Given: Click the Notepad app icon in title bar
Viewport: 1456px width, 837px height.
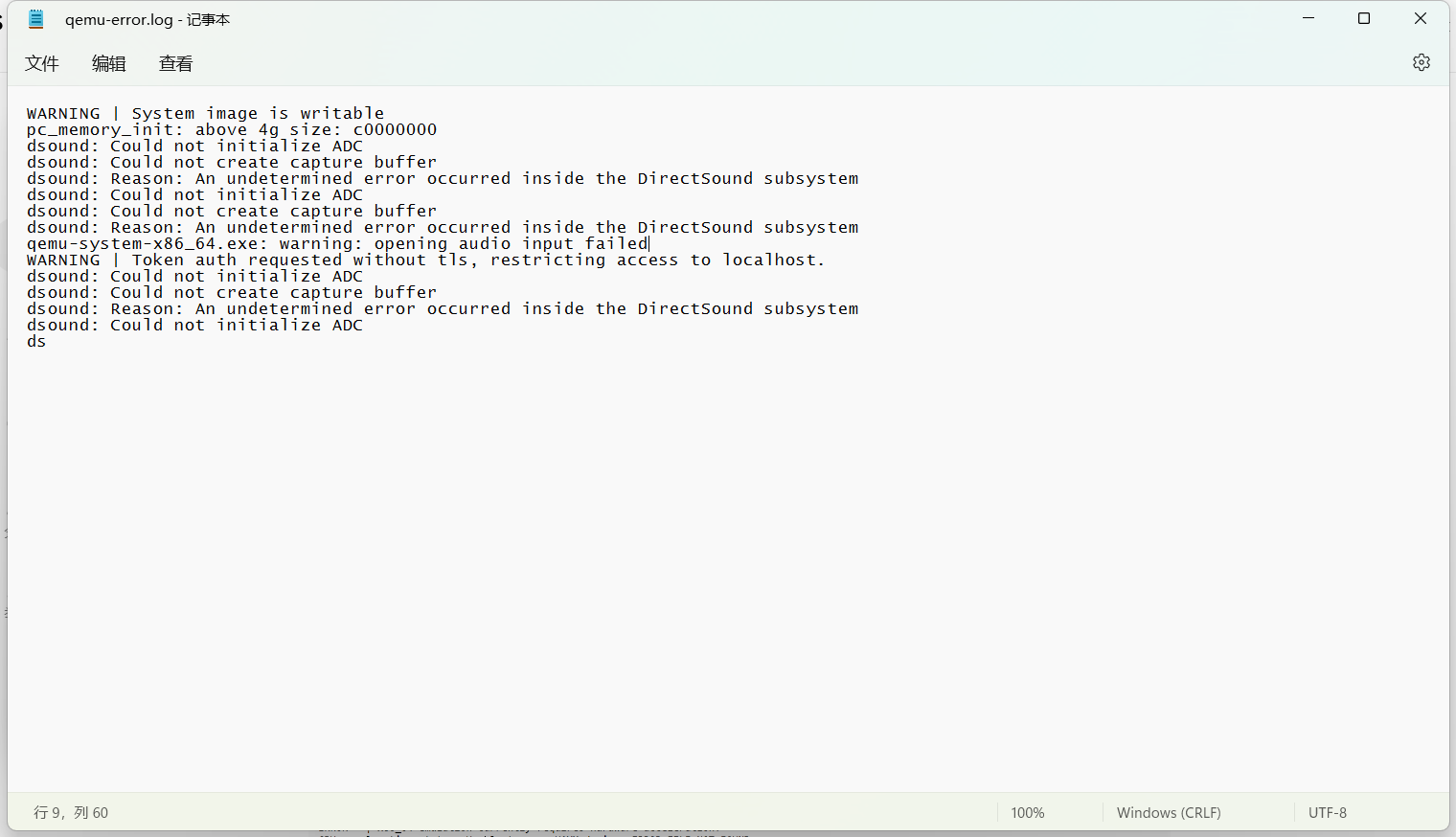Looking at the screenshot, I should (x=36, y=19).
